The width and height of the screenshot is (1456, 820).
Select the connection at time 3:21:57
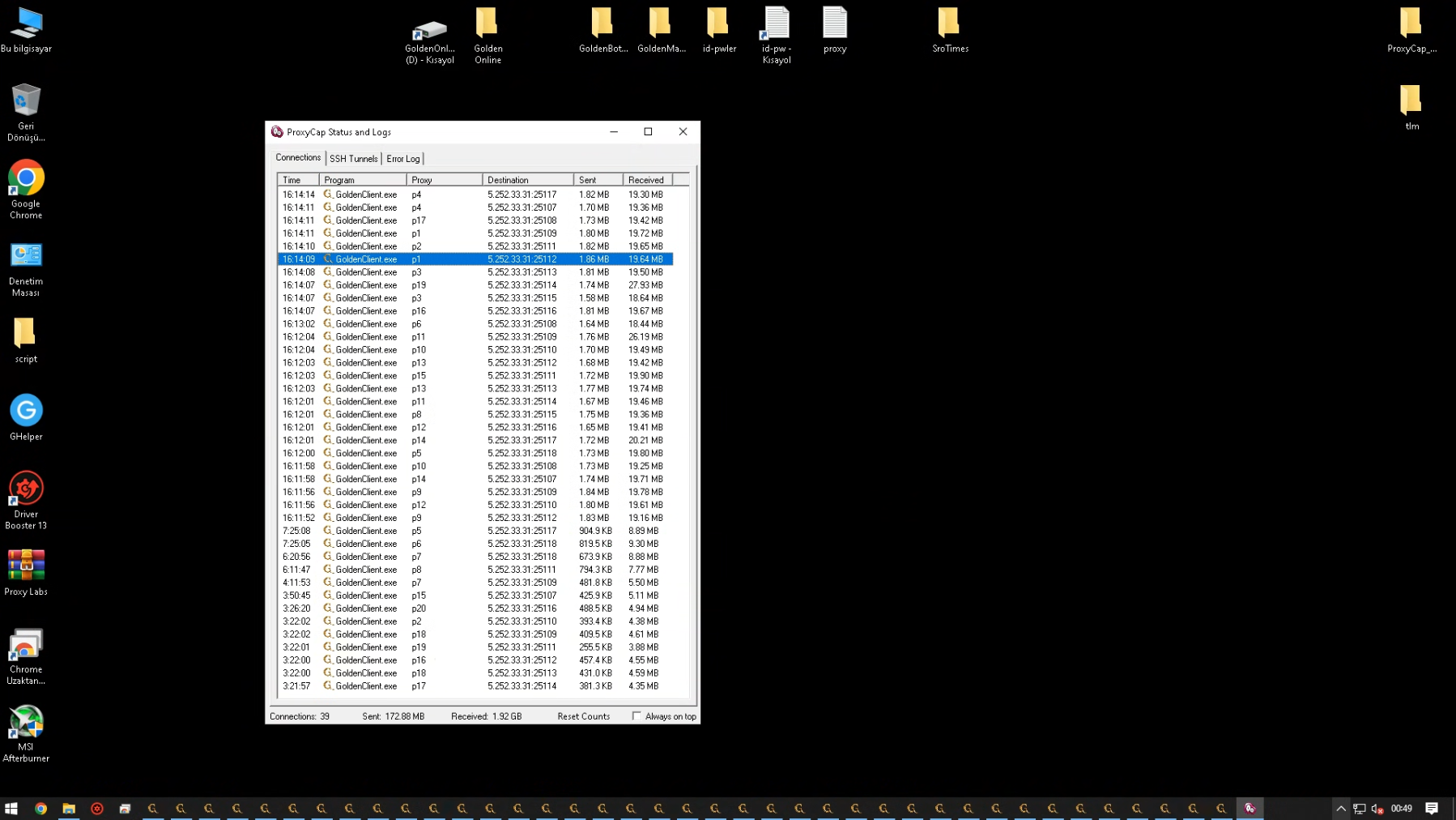point(475,686)
